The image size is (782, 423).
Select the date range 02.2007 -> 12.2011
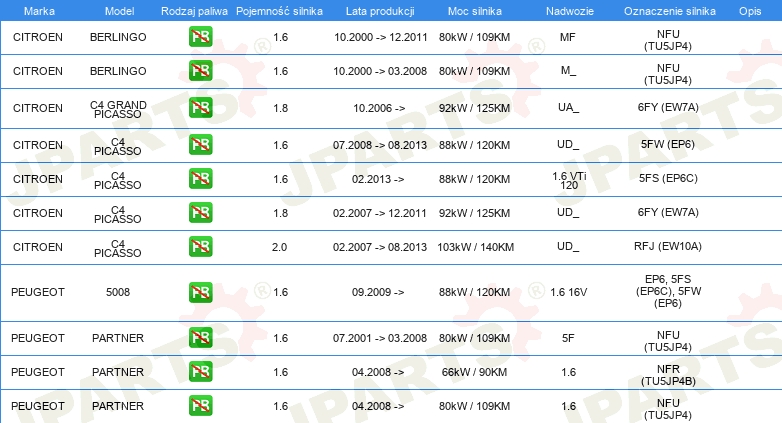point(380,213)
